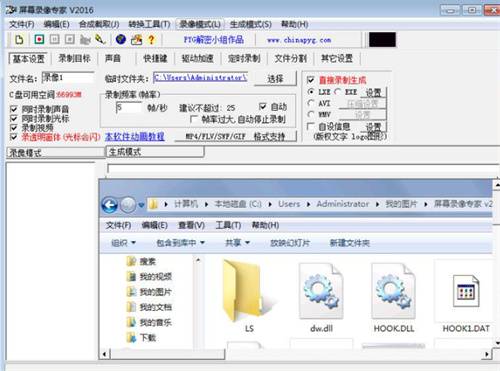Image resolution: width=500 pixels, height=371 pixels.
Task: Enable the 自设信息 checkbox
Action: (311, 126)
